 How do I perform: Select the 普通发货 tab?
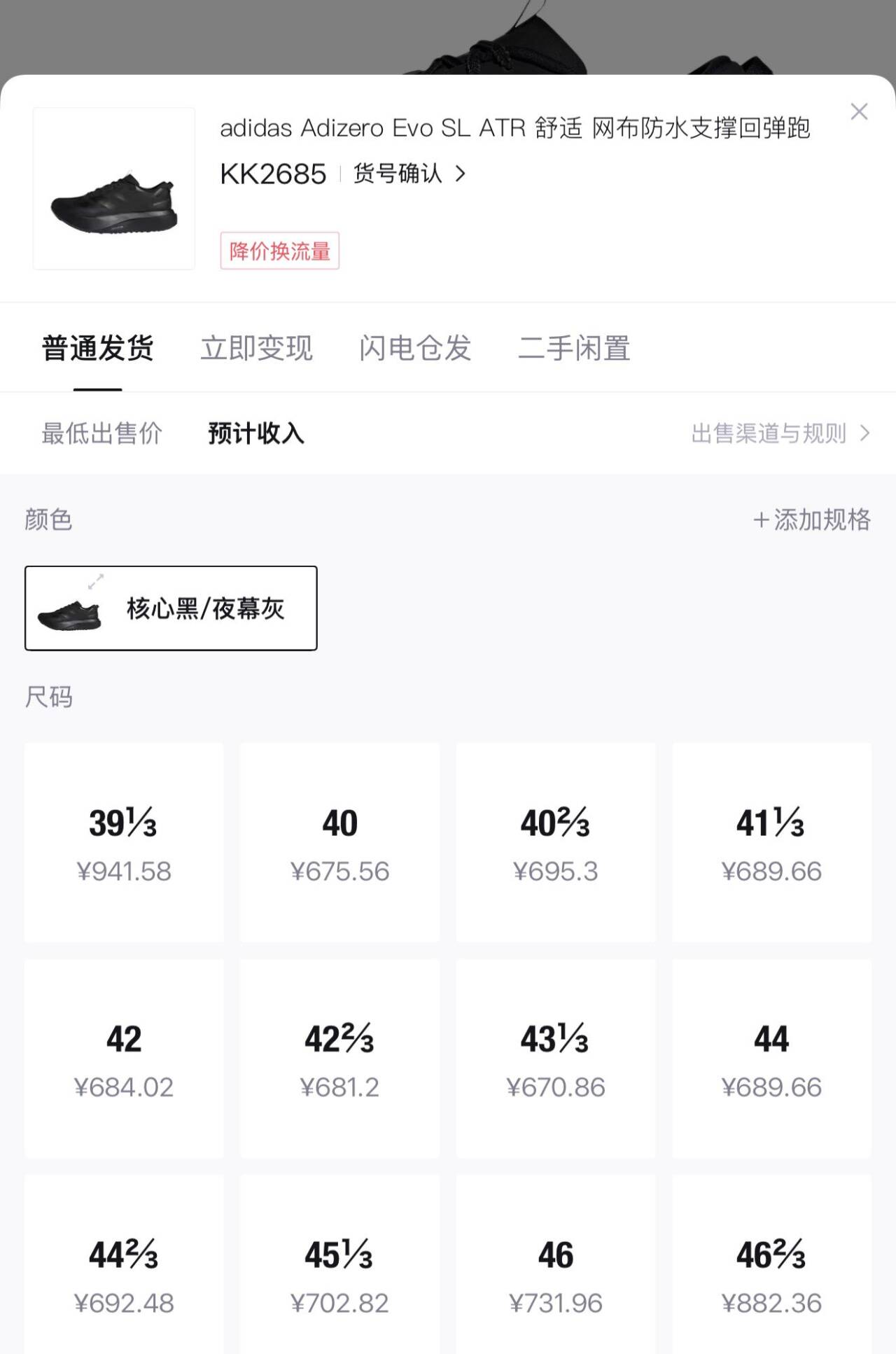[x=98, y=348]
